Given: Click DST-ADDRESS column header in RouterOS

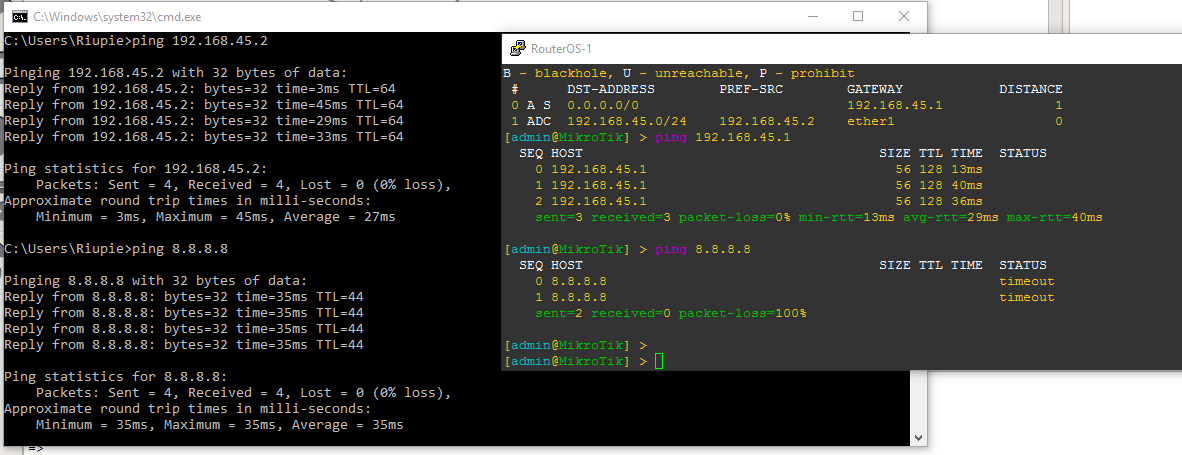Looking at the screenshot, I should 611,89.
